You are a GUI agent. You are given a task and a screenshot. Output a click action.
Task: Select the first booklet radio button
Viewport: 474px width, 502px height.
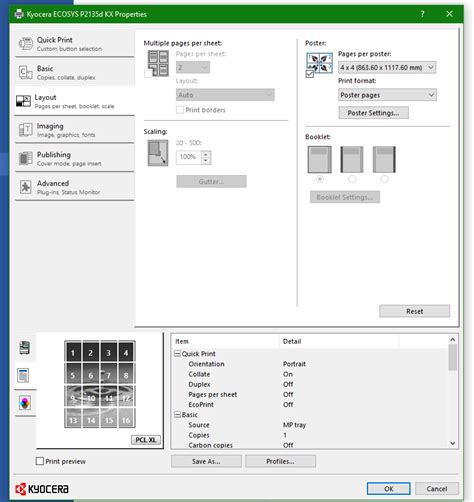point(320,179)
